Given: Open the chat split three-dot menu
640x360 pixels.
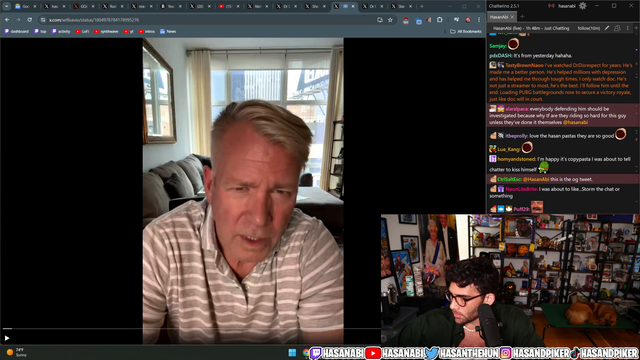Looking at the screenshot, I should coord(628,28).
